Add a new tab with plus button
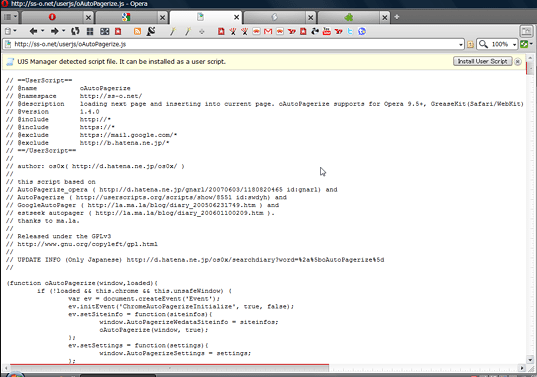The image size is (537, 377). [397, 17]
